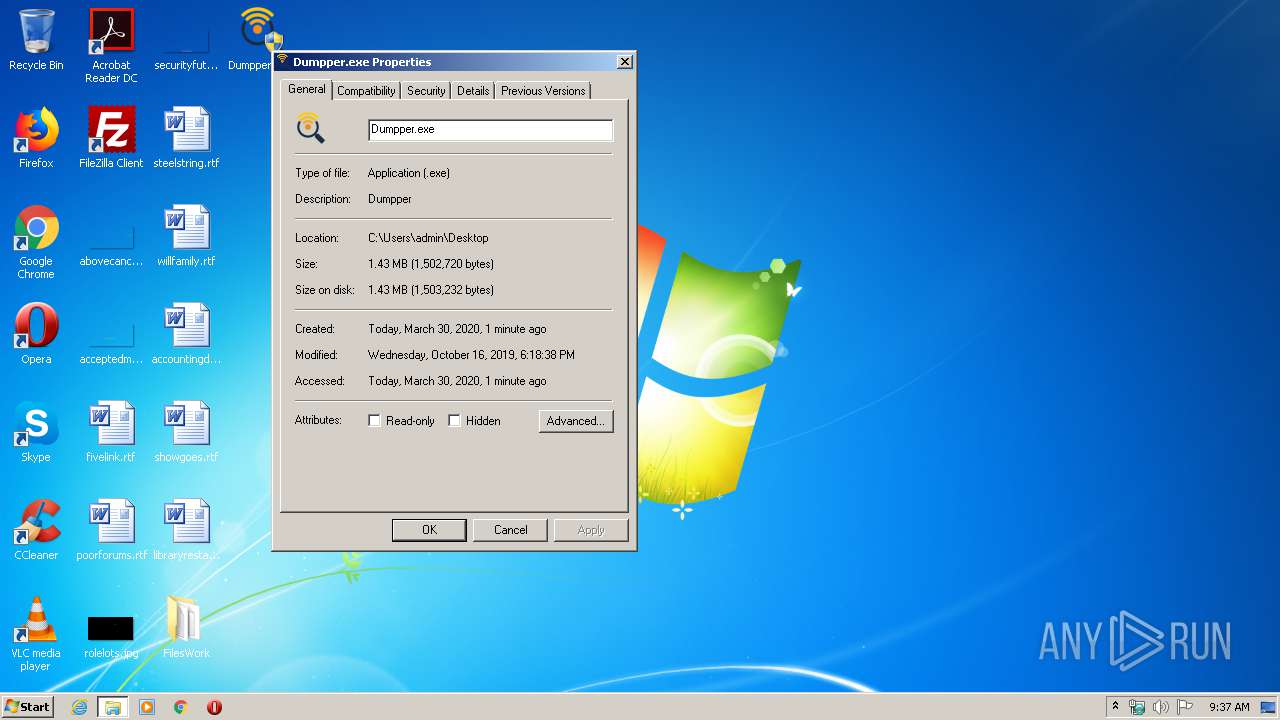Click the Opera taskbar icon
The width and height of the screenshot is (1280, 720).
pyautogui.click(x=214, y=707)
